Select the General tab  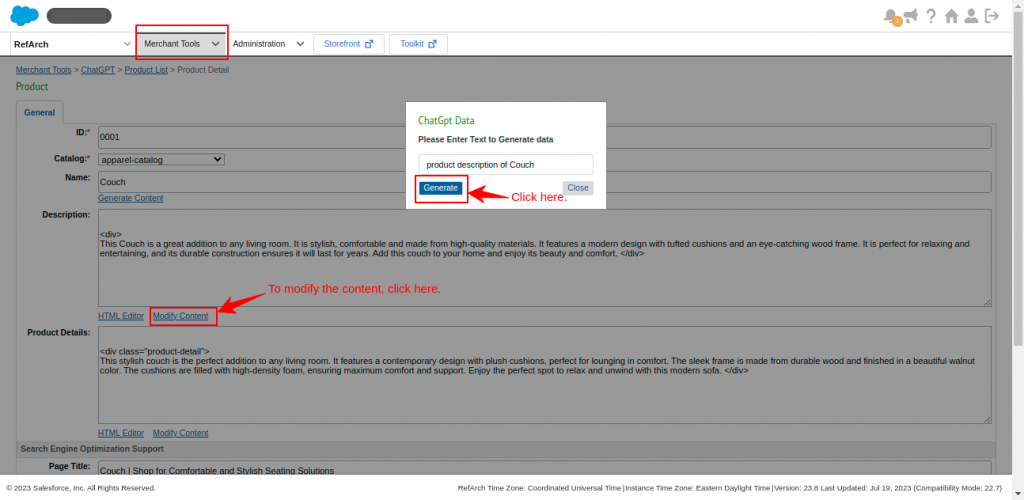tap(39, 113)
